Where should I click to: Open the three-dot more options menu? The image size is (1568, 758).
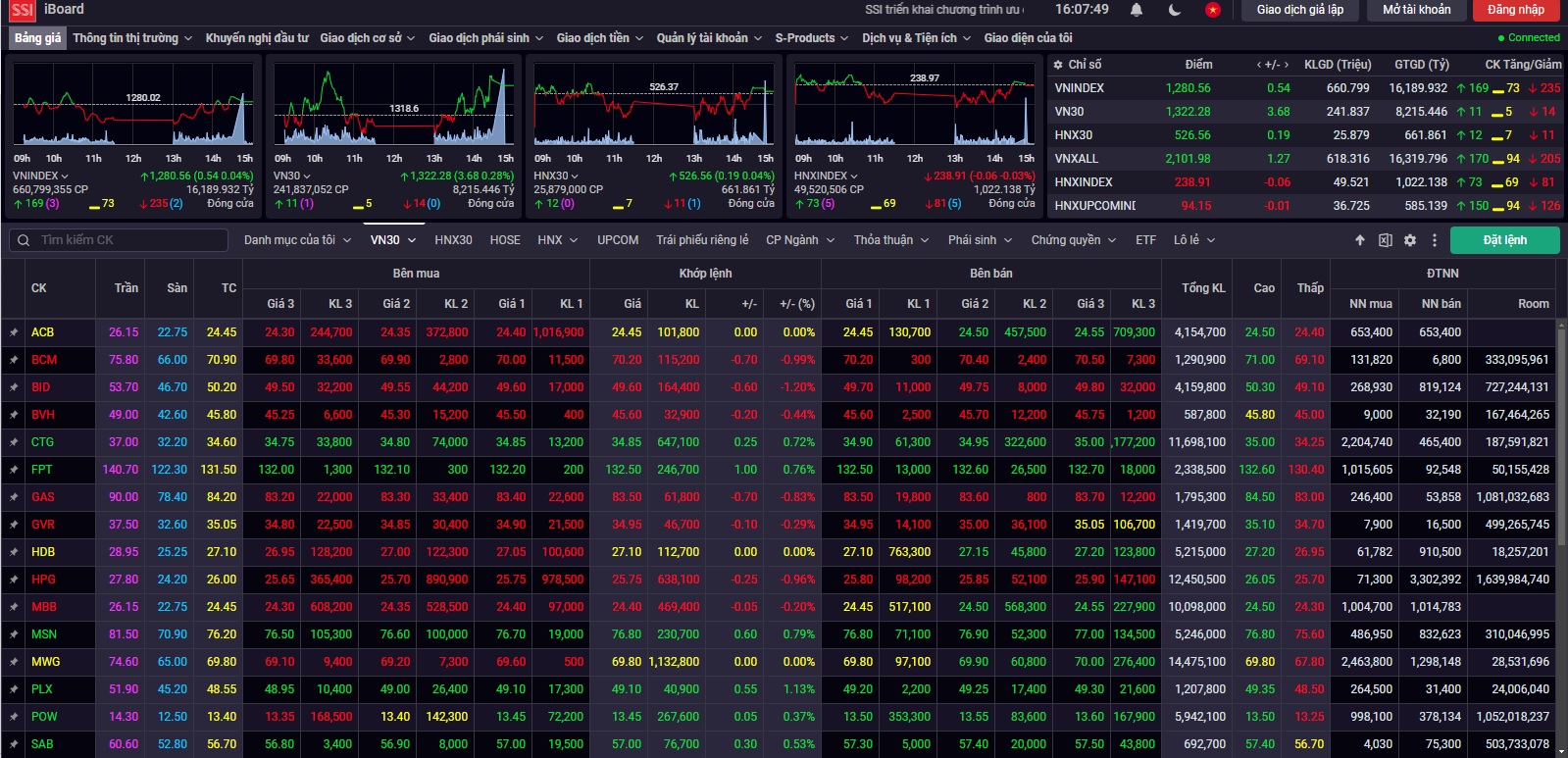(x=1435, y=240)
